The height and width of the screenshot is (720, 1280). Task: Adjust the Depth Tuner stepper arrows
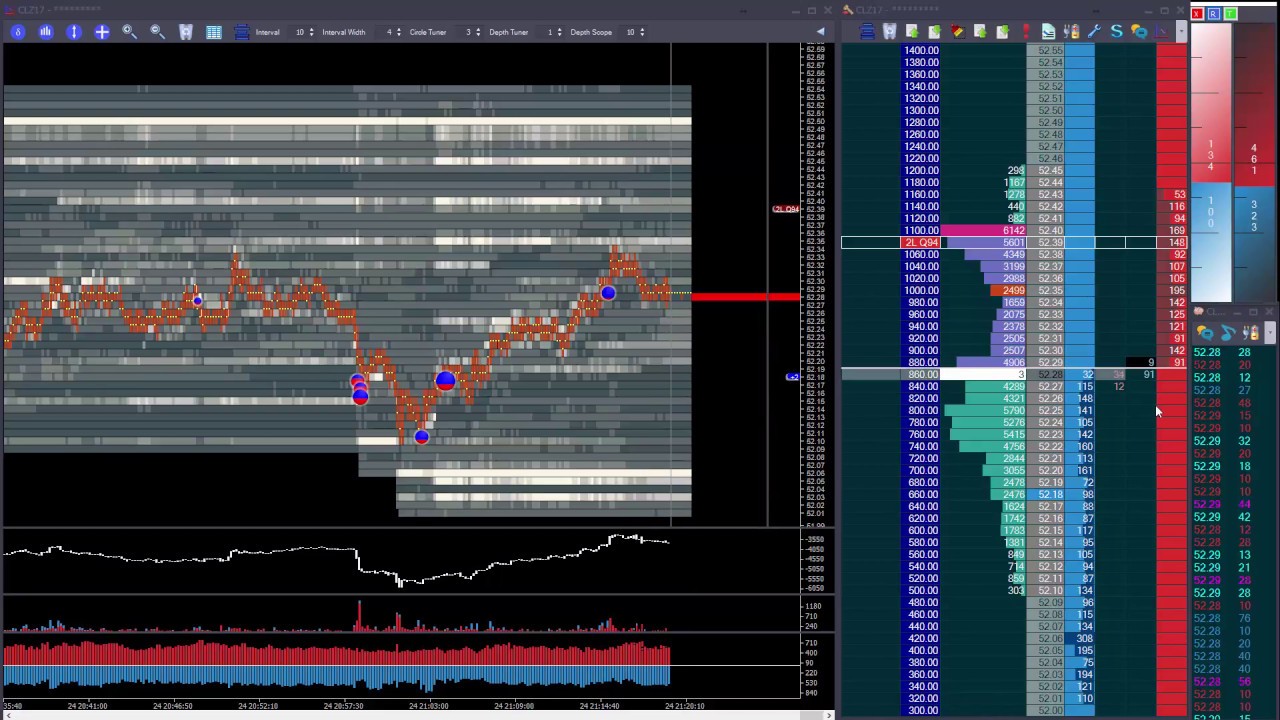tap(561, 32)
